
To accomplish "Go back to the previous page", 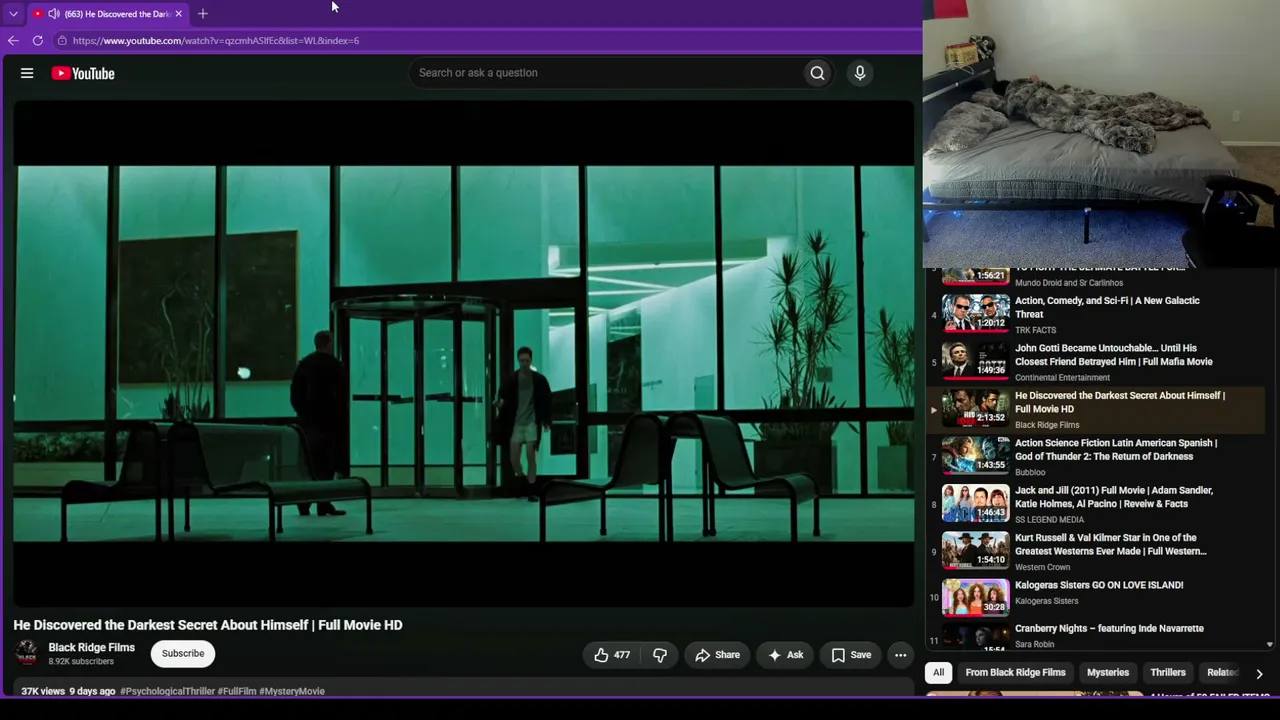I will 13,41.
